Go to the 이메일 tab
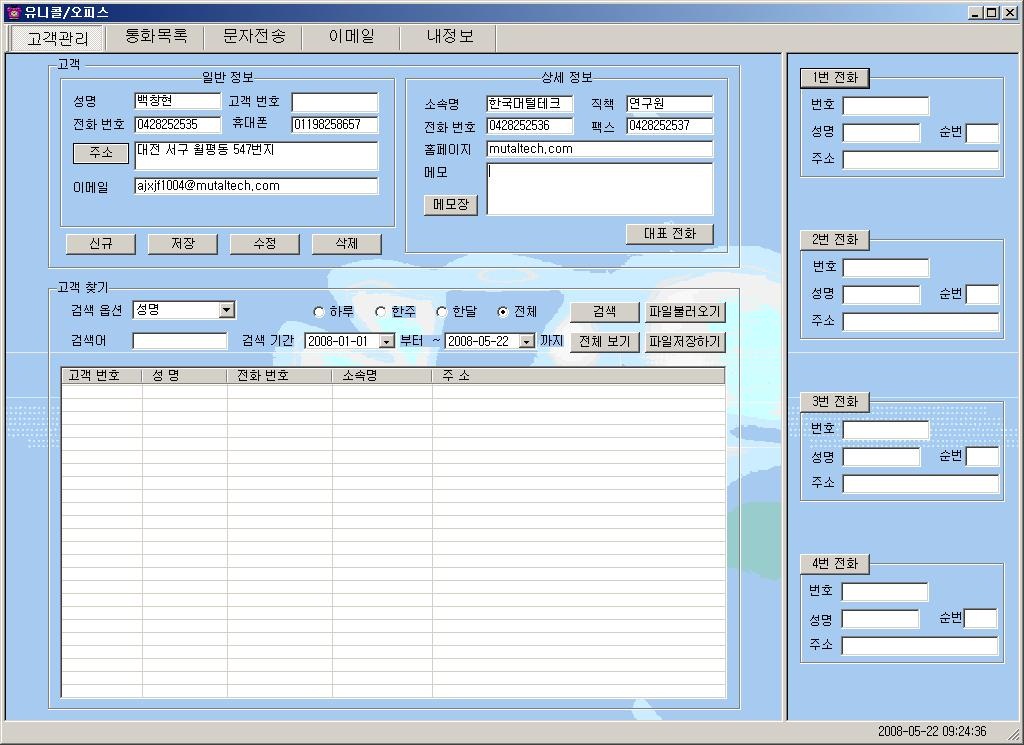Image resolution: width=1024 pixels, height=745 pixels. click(351, 36)
